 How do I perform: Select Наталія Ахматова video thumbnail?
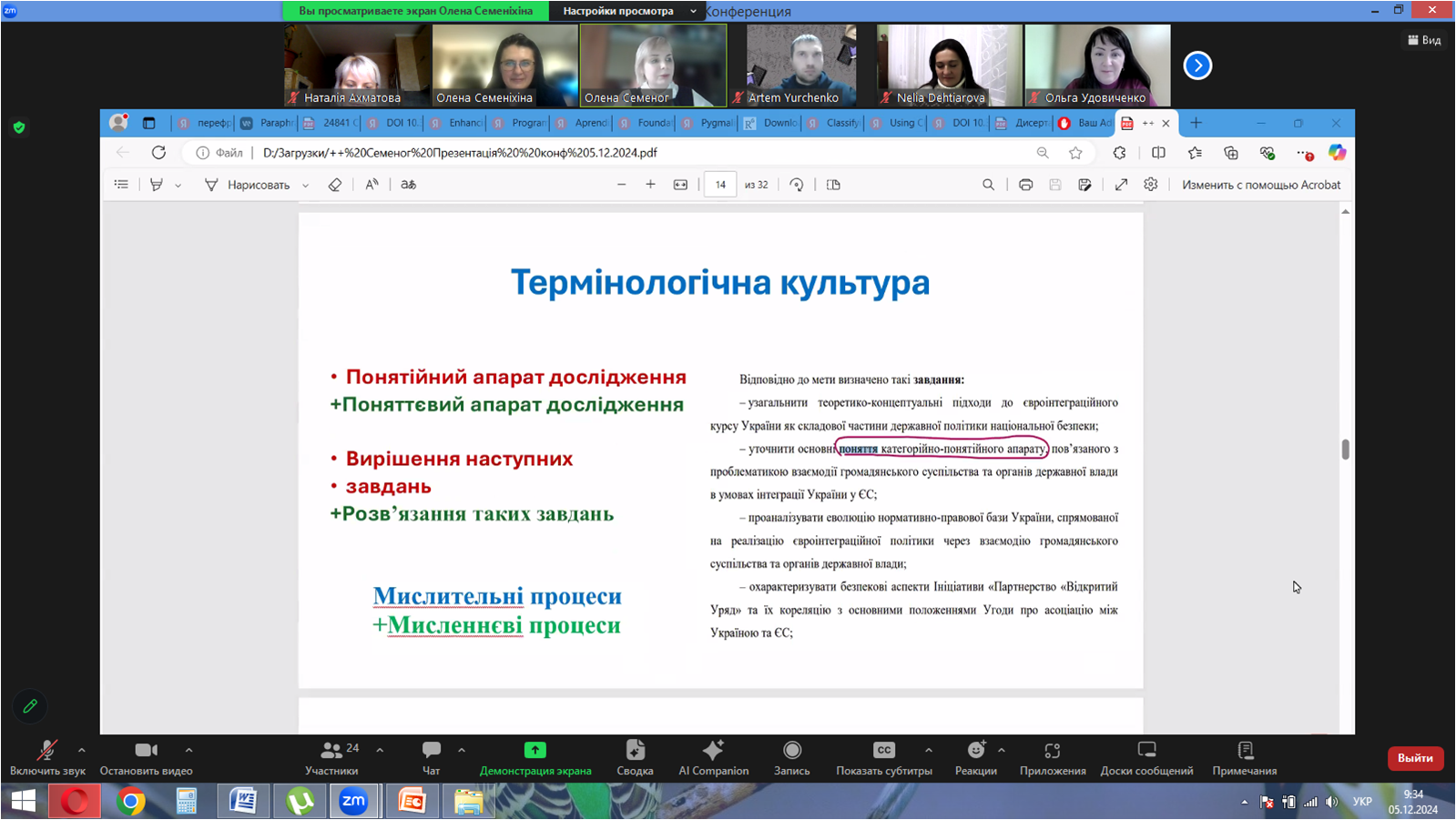357,66
